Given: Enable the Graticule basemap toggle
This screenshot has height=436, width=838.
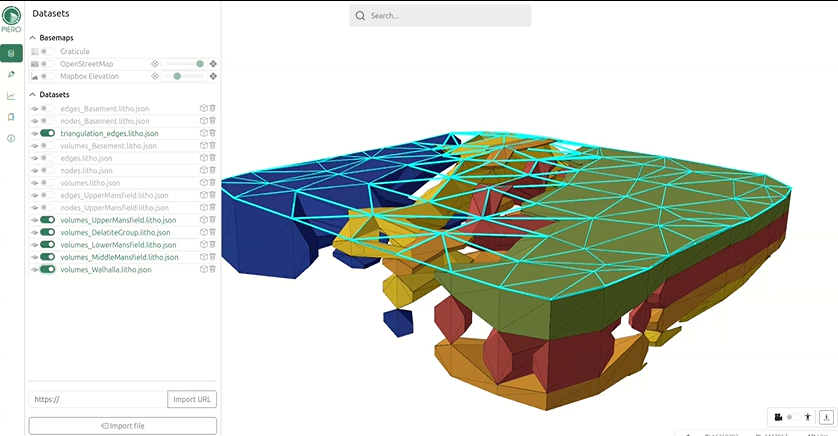Looking at the screenshot, I should pos(48,51).
